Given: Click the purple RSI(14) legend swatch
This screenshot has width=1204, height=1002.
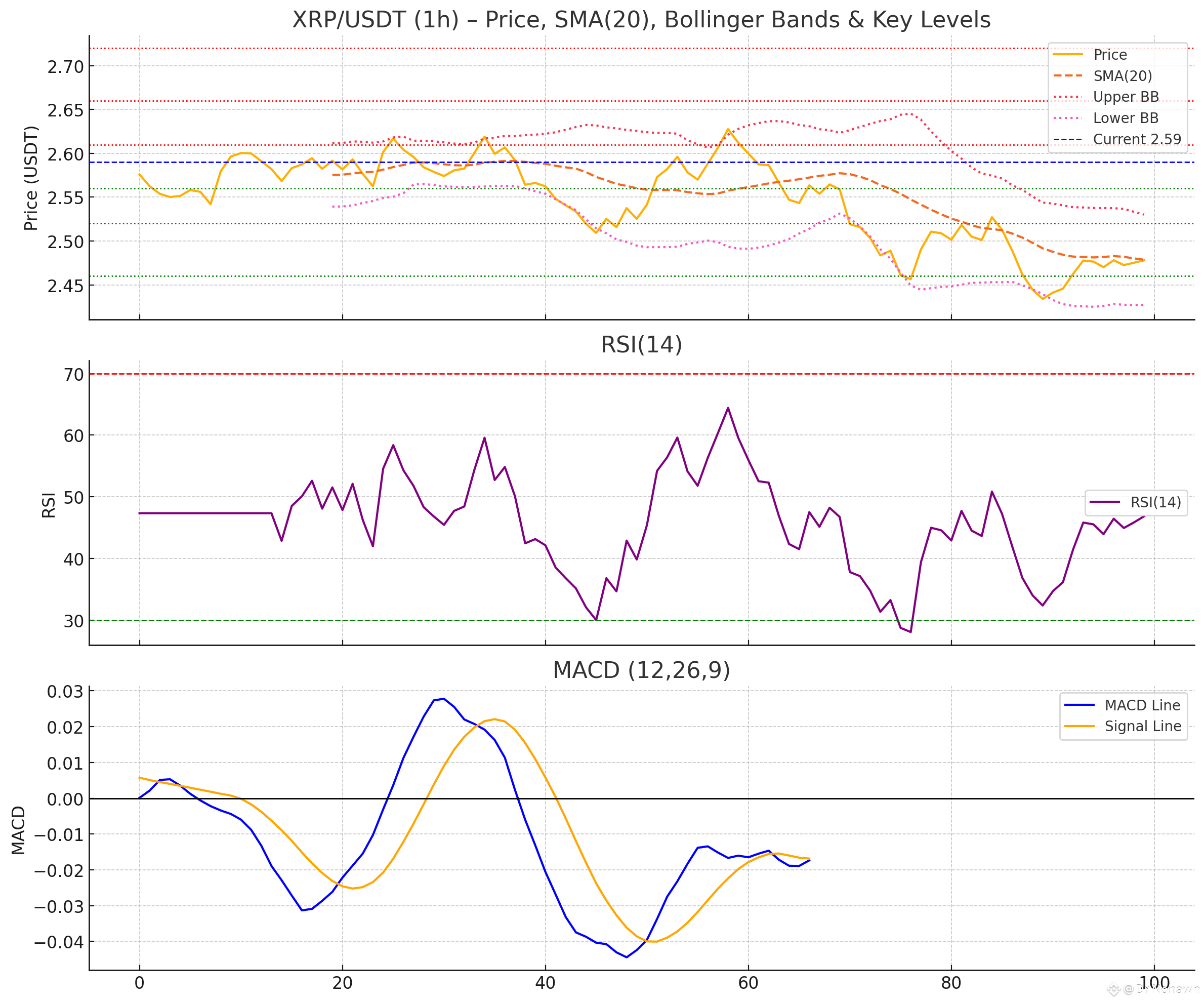Looking at the screenshot, I should click(x=1104, y=502).
